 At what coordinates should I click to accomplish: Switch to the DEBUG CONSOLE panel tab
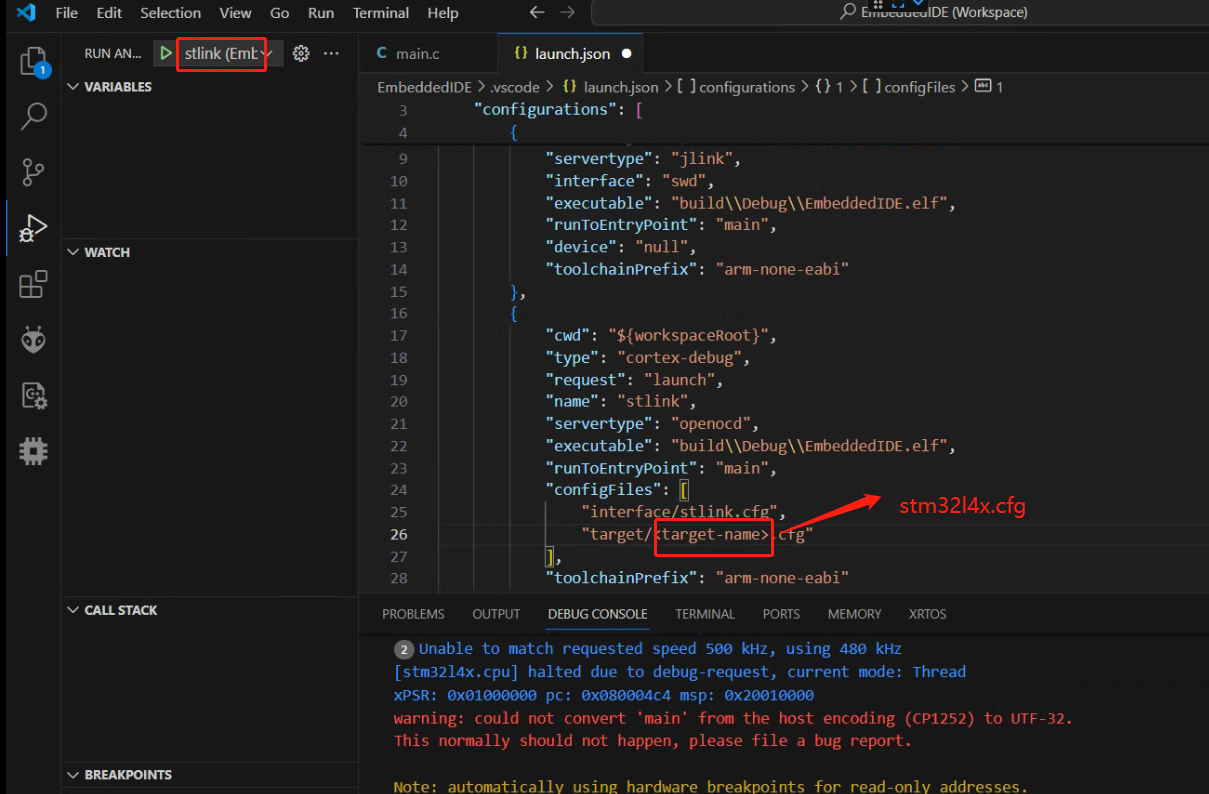pyautogui.click(x=598, y=614)
